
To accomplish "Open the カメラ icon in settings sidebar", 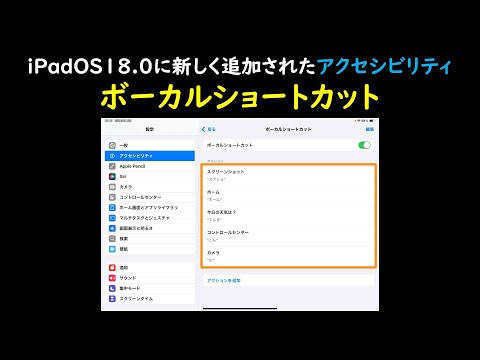I will tap(112, 187).
